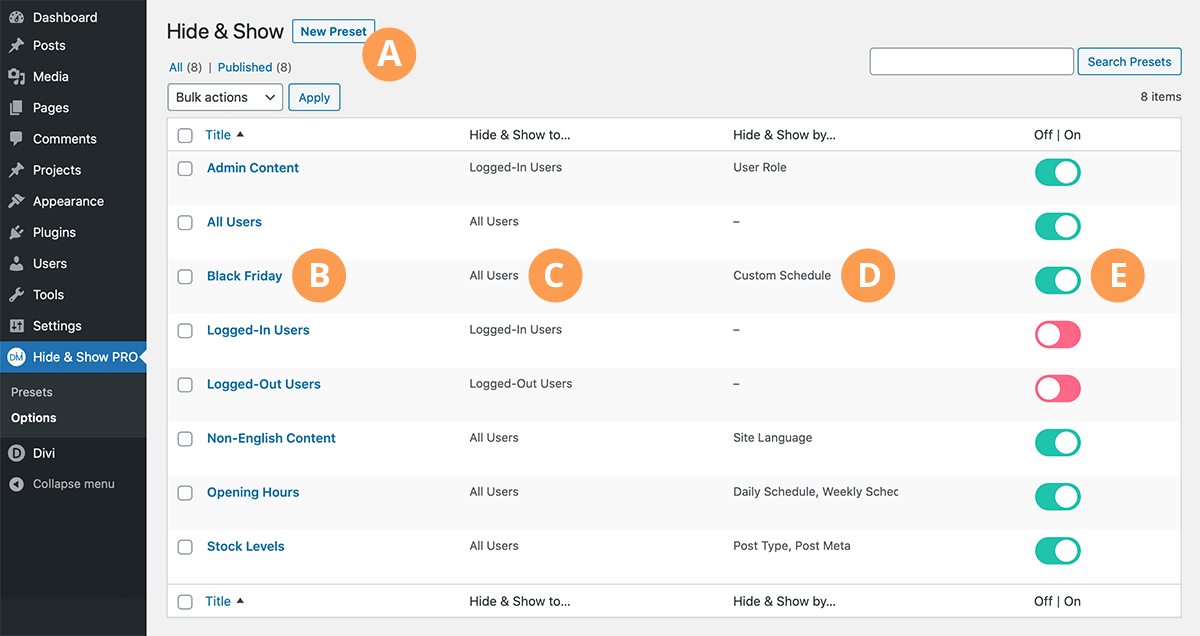Disable the Black Friday preset switch

(x=1058, y=280)
